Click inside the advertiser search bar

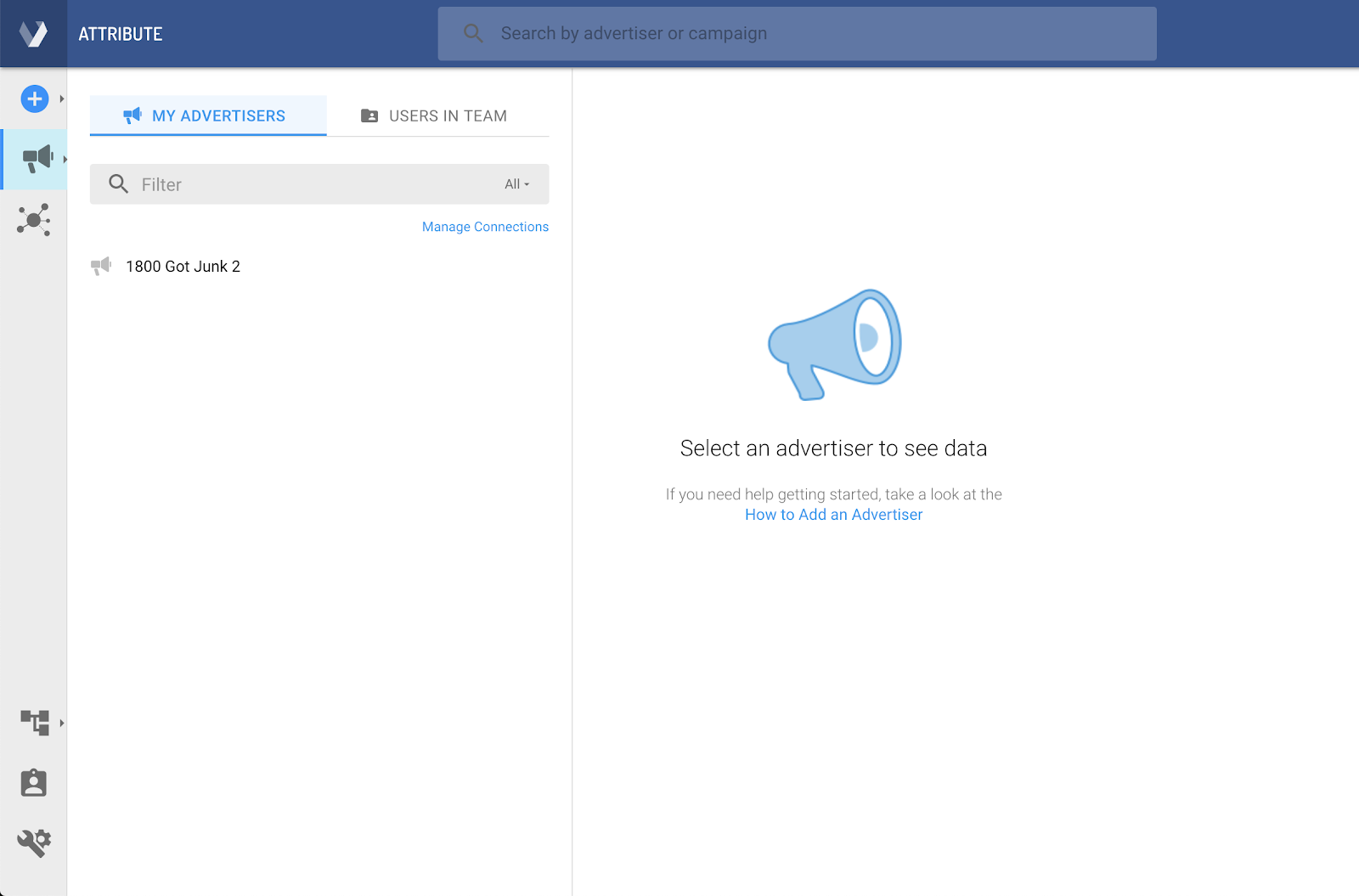[x=796, y=33]
